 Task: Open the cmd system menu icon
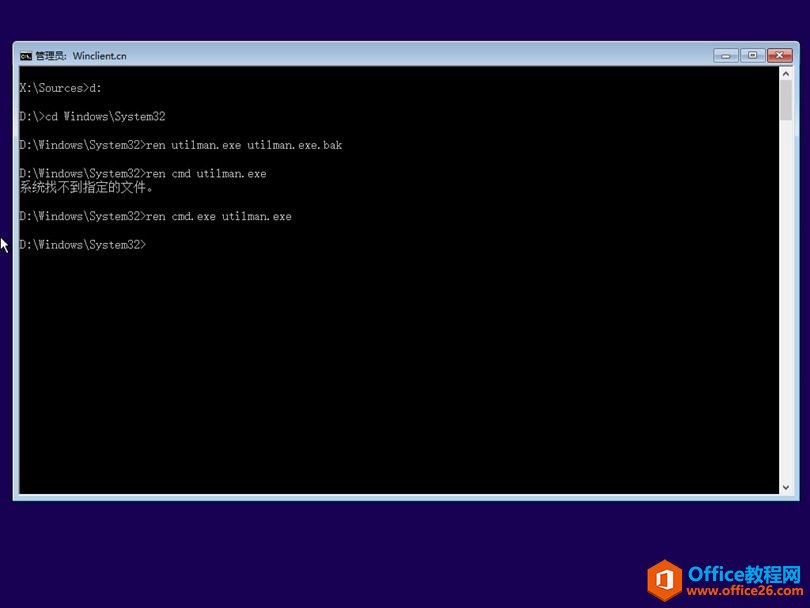point(26,56)
